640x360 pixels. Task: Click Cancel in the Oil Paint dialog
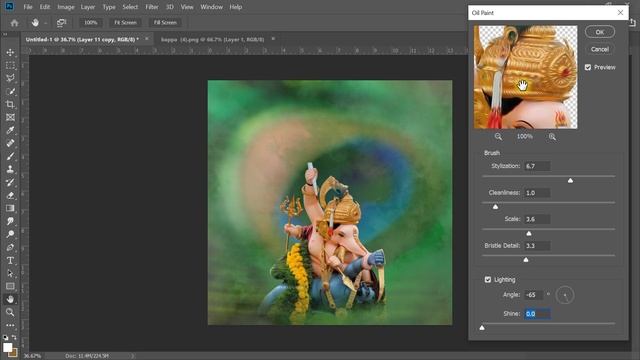pyautogui.click(x=600, y=49)
